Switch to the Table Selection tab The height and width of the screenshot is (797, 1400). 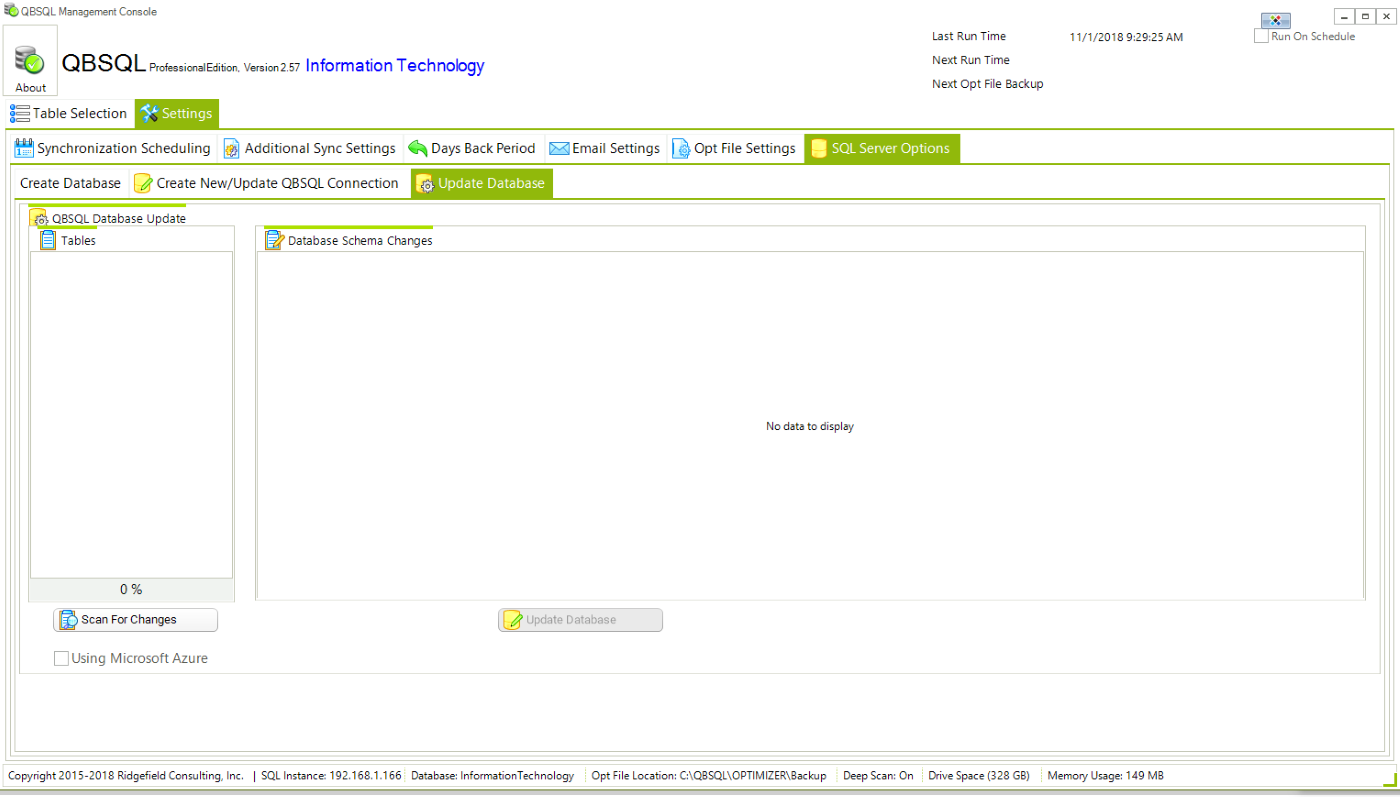pos(69,114)
